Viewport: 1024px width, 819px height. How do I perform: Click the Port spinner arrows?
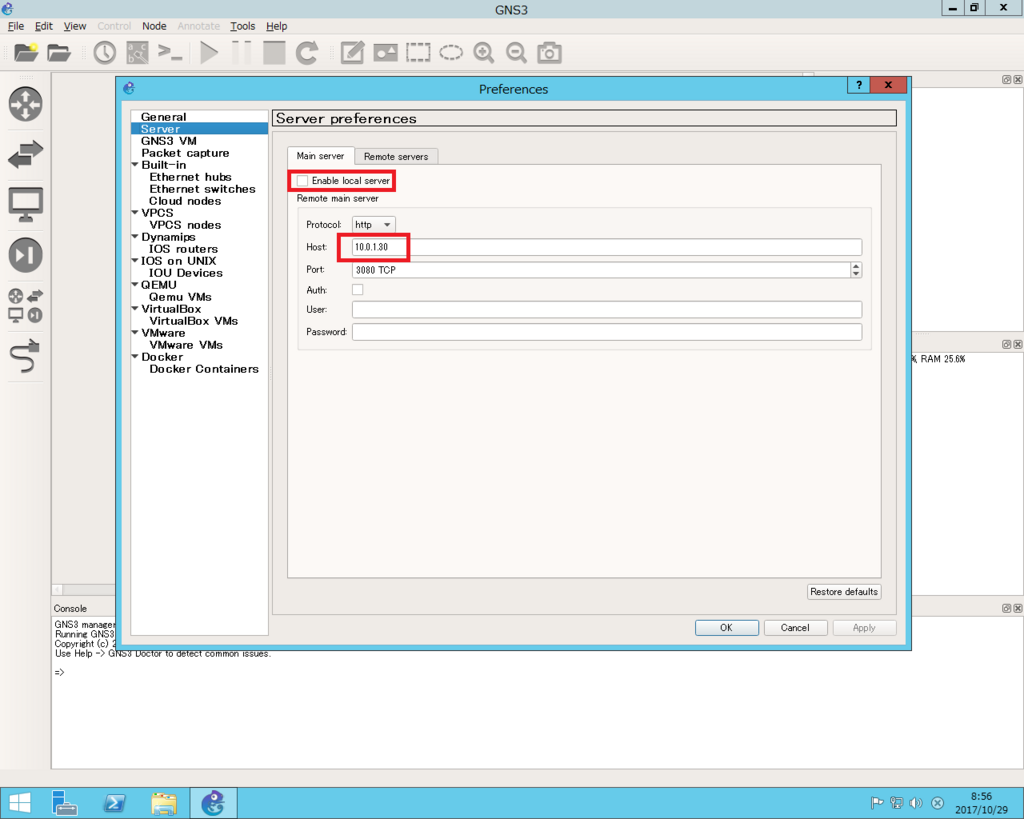(856, 270)
